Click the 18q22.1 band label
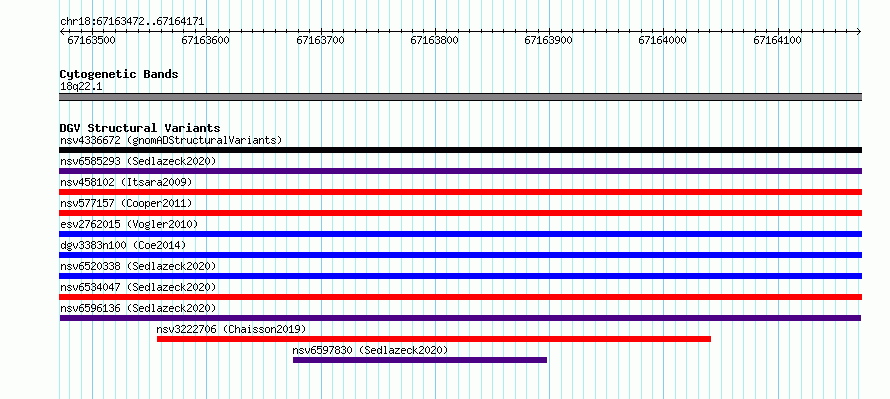The image size is (890, 399). [81, 87]
